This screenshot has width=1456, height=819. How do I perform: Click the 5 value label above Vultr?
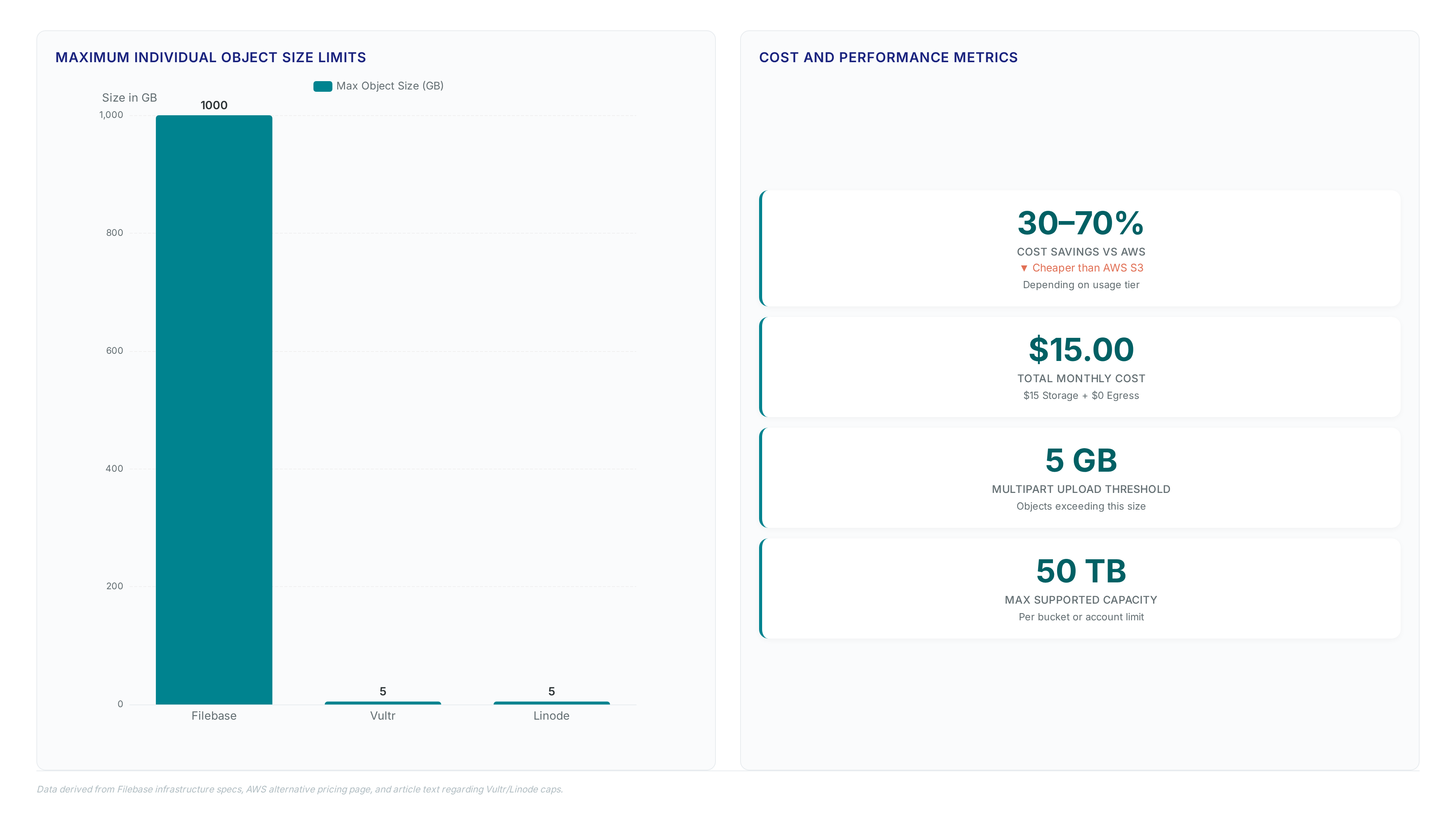(383, 691)
